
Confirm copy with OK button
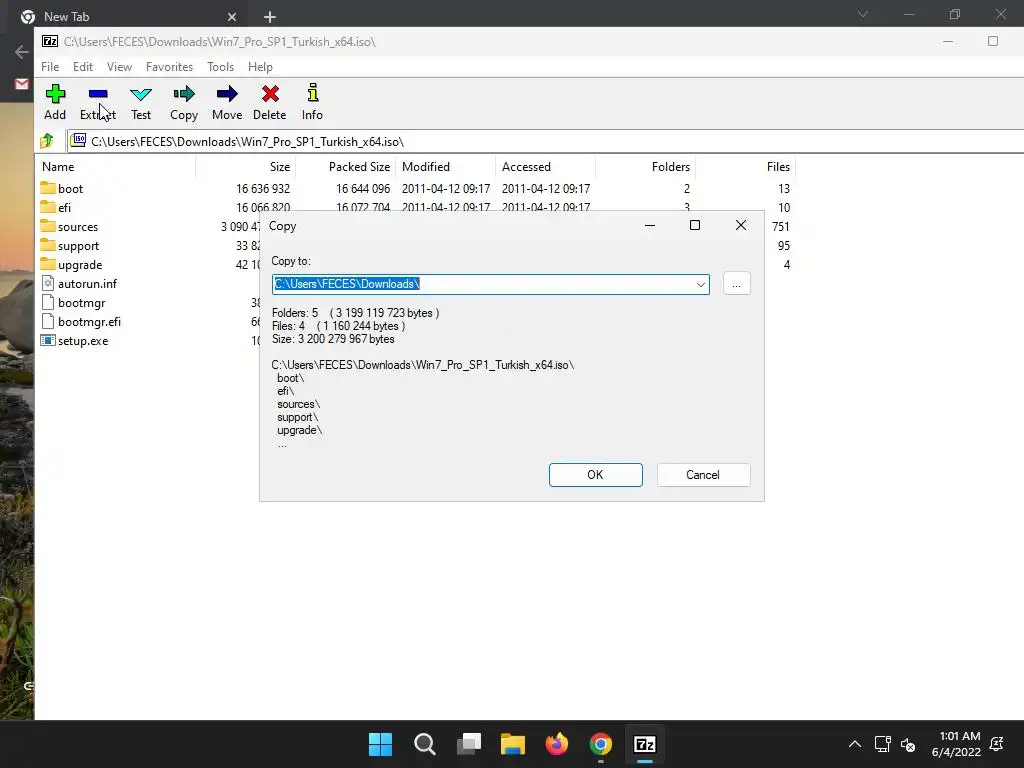click(x=596, y=475)
